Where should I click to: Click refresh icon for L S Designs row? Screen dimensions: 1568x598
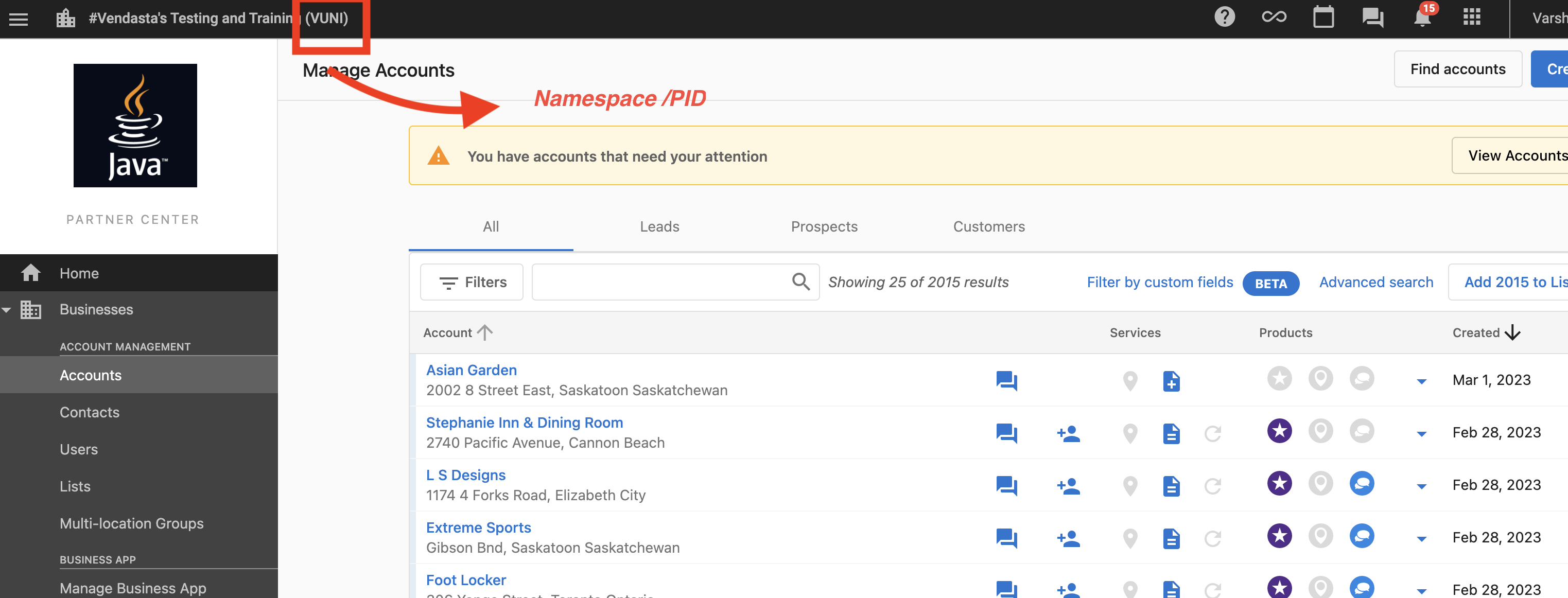pos(1212,486)
